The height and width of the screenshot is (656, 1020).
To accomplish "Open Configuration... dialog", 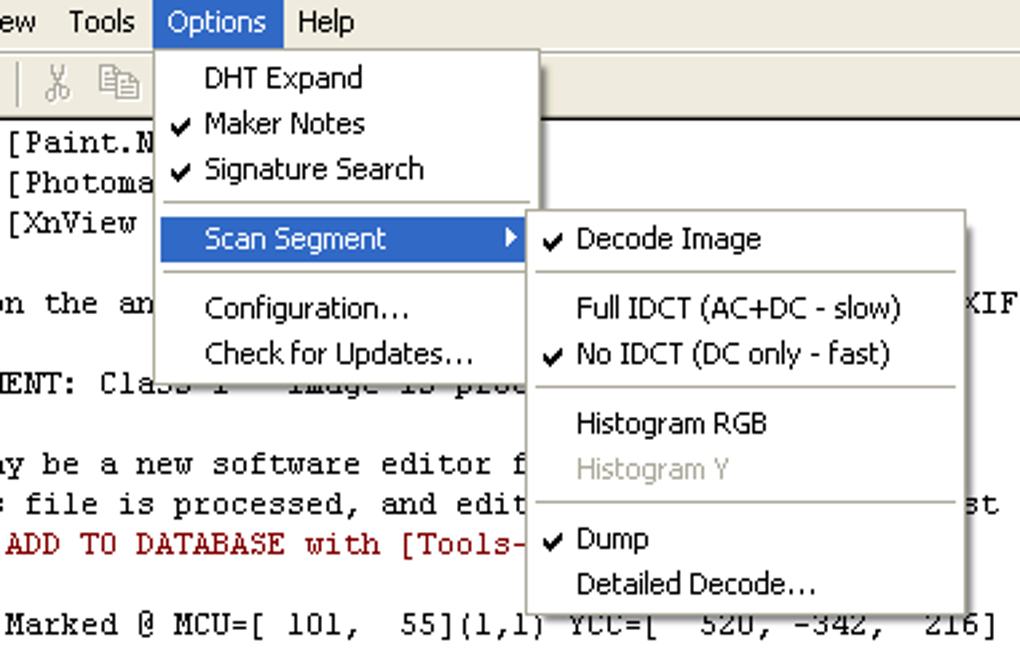I will [306, 308].
